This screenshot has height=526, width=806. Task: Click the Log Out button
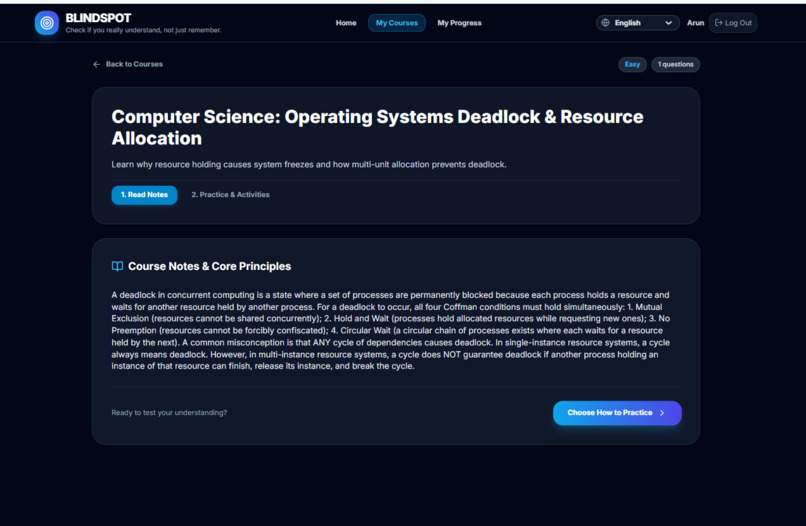point(733,23)
